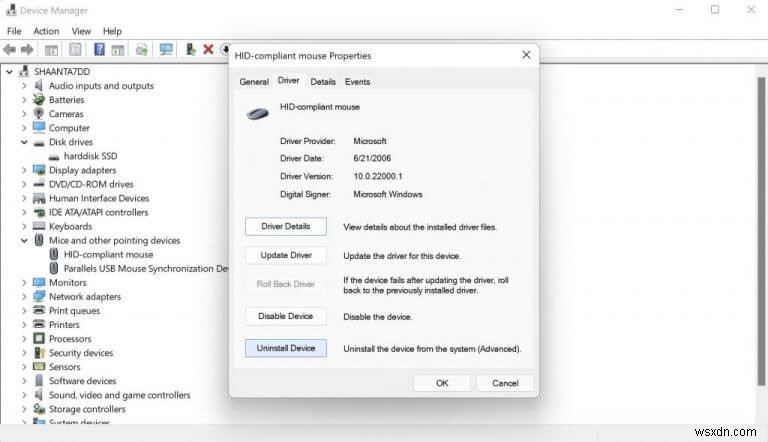Click the Audio inputs and outputs speaker icon

pyautogui.click(x=39, y=85)
